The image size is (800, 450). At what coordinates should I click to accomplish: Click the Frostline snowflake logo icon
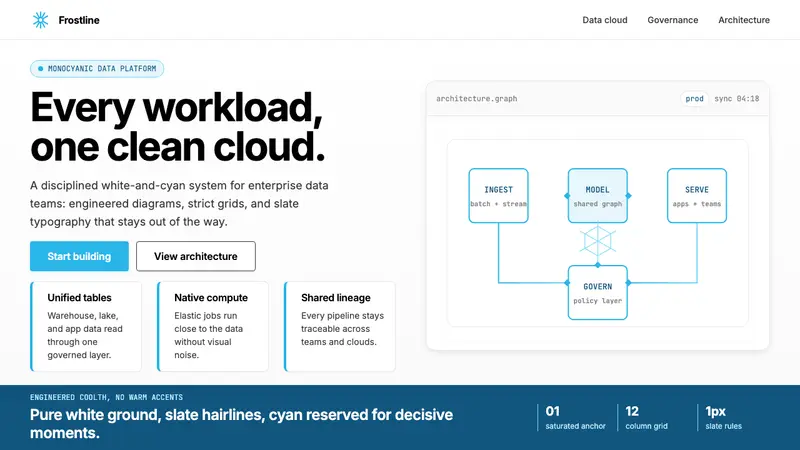[40, 20]
